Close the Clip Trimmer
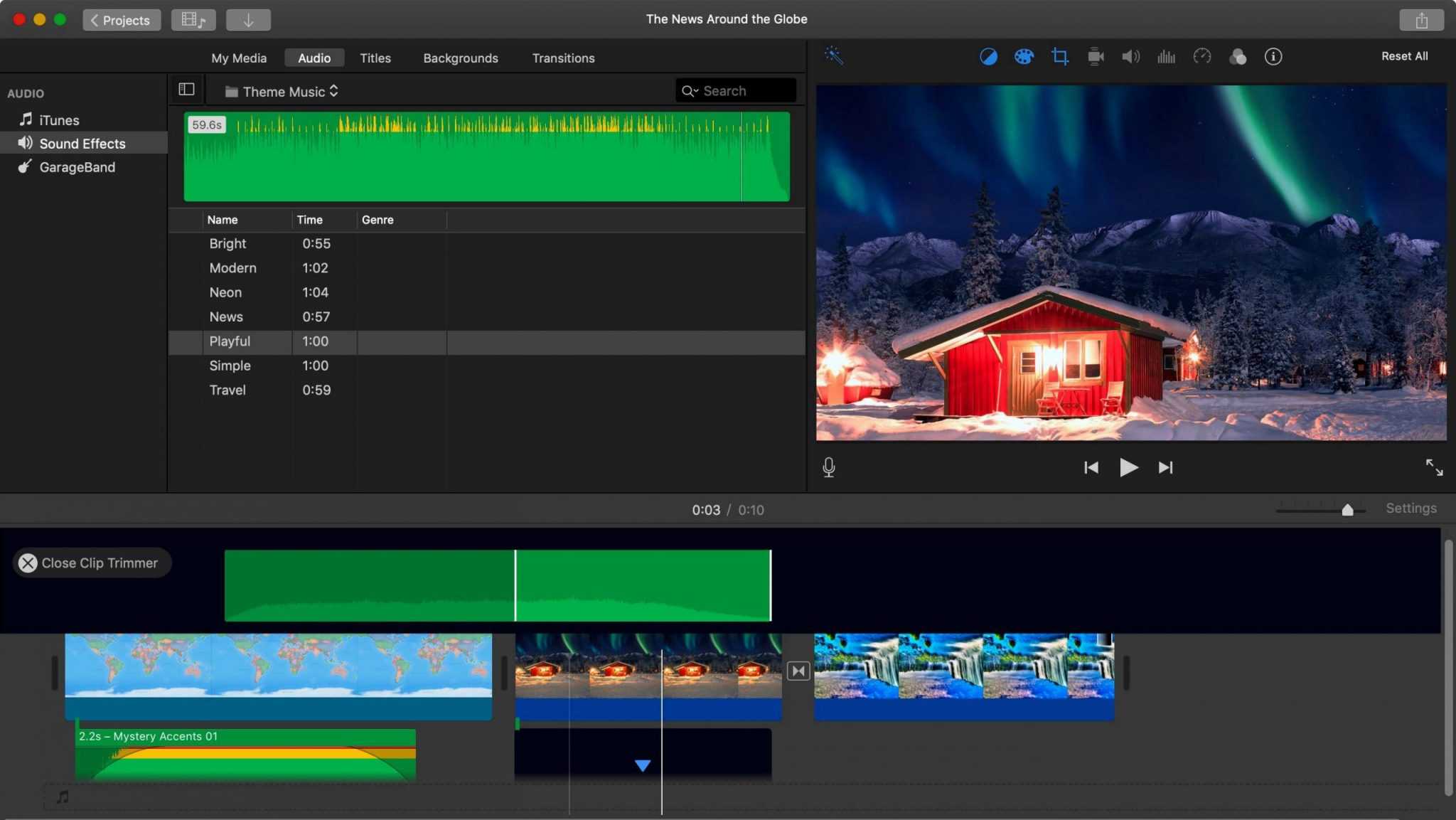 [92, 563]
